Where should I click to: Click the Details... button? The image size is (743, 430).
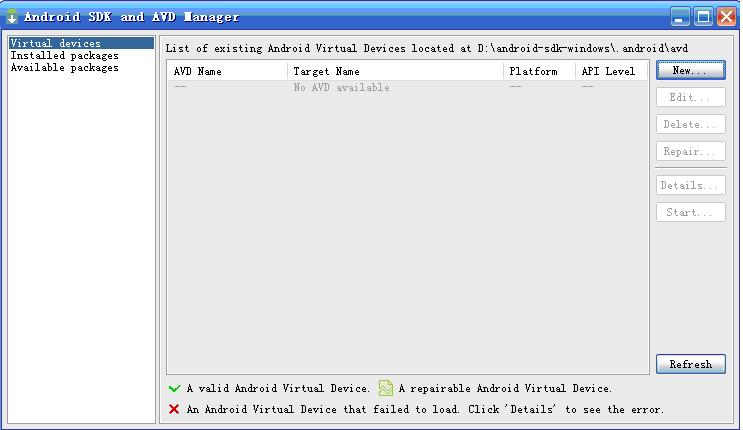coord(690,185)
